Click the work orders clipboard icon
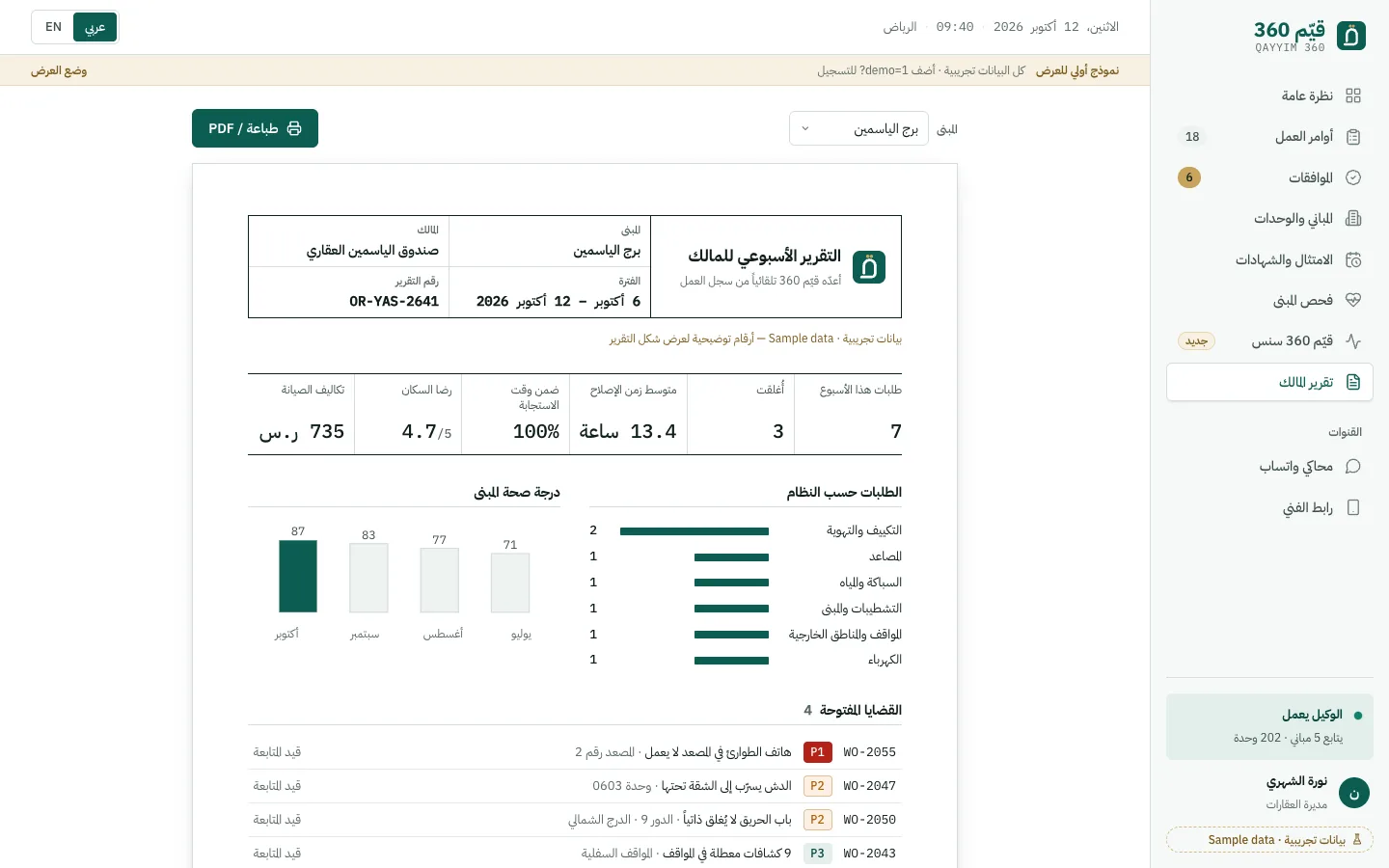This screenshot has width=1389, height=868. (x=1353, y=137)
